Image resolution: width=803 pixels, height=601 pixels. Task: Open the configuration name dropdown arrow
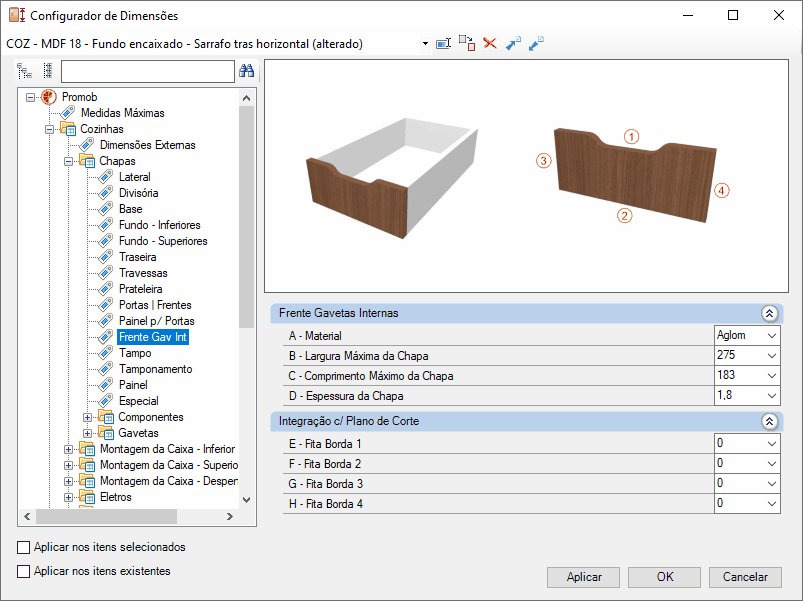[425, 44]
